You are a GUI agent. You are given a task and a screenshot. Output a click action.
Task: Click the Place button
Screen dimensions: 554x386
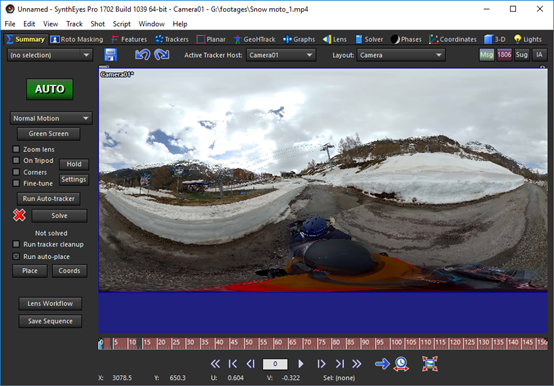30,271
